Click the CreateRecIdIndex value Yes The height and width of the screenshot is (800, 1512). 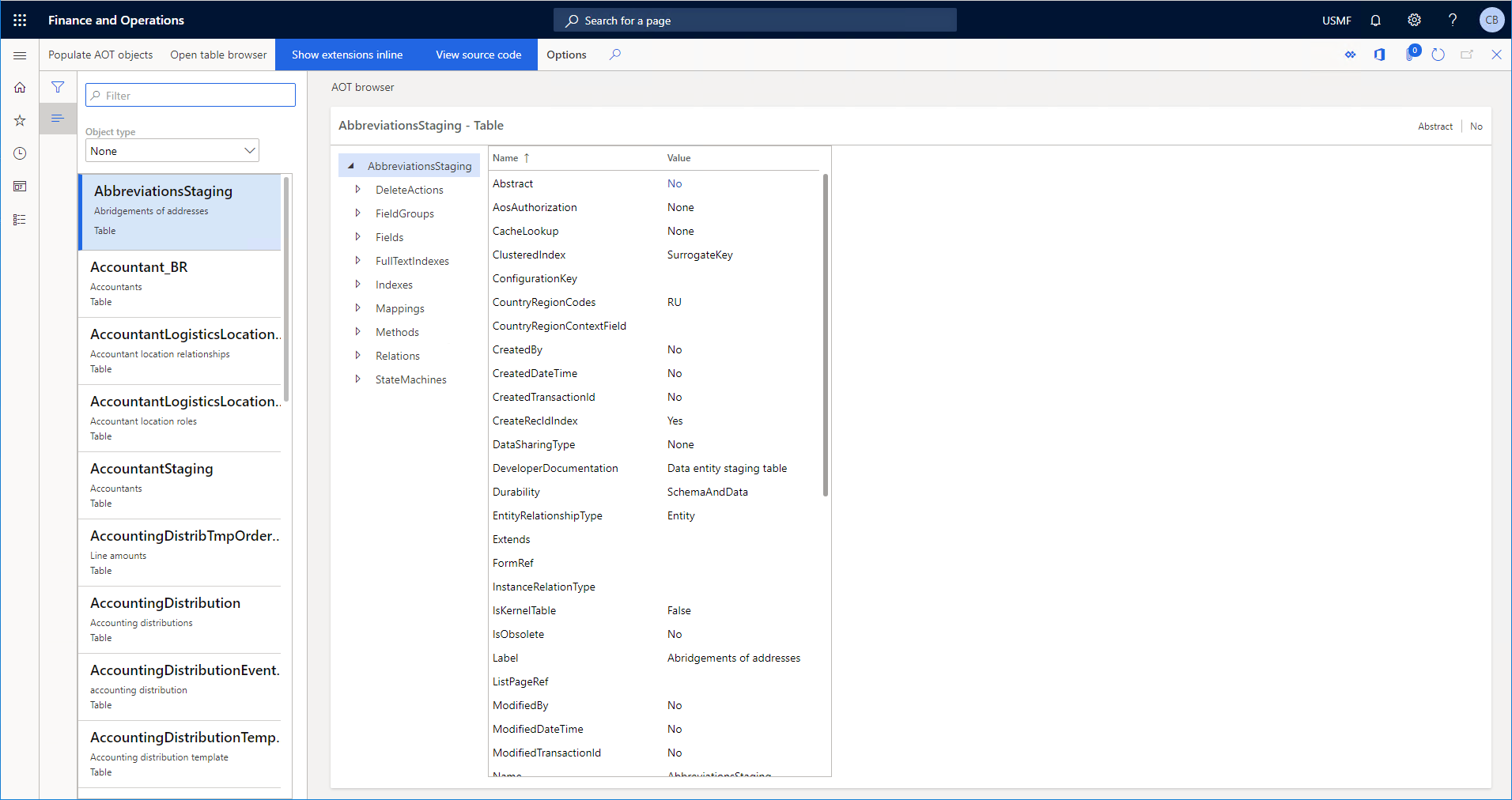[x=675, y=421]
